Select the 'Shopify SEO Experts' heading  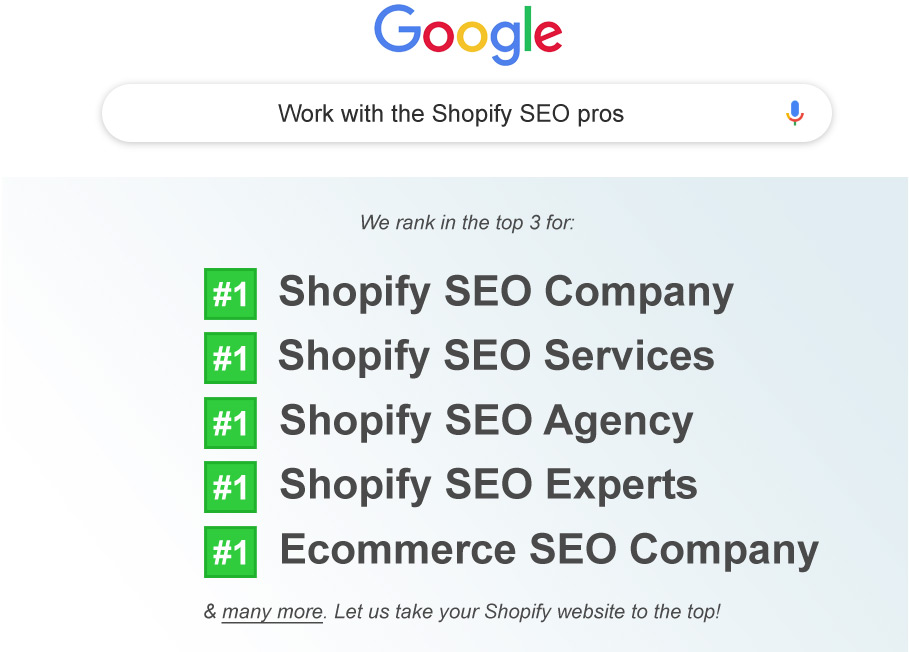pos(489,485)
